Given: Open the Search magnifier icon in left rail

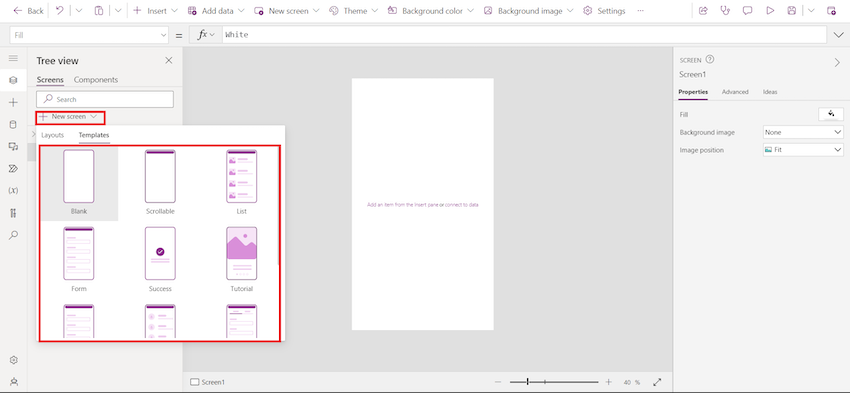Looking at the screenshot, I should tap(14, 235).
